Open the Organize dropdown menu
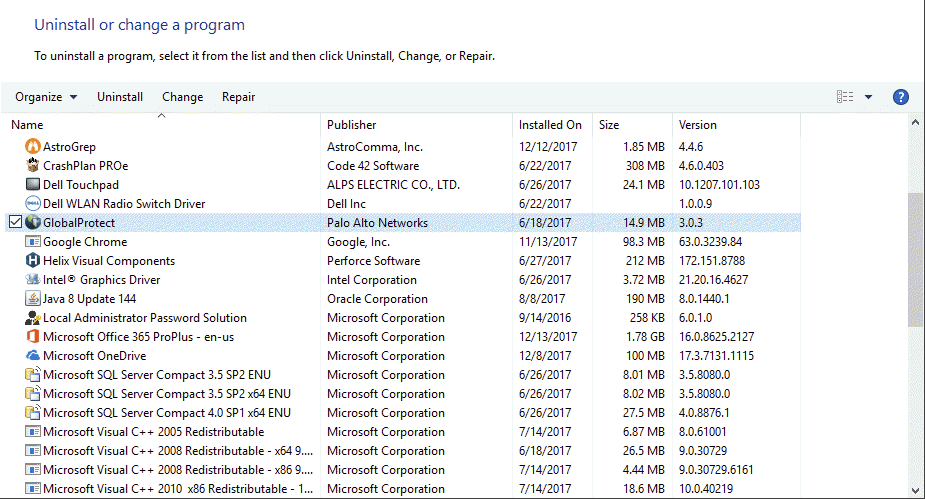This screenshot has width=925, height=499. click(46, 97)
